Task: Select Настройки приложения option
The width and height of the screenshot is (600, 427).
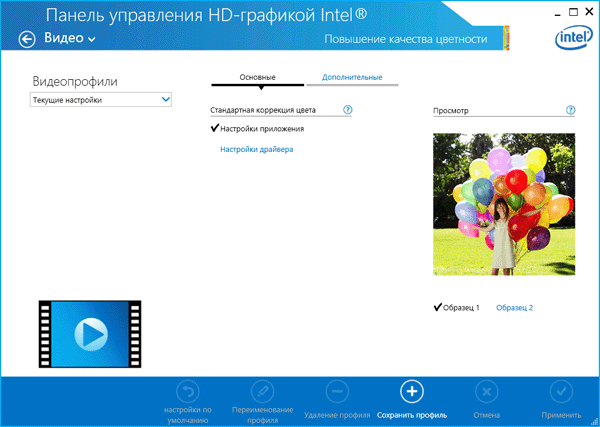Action: (262, 129)
